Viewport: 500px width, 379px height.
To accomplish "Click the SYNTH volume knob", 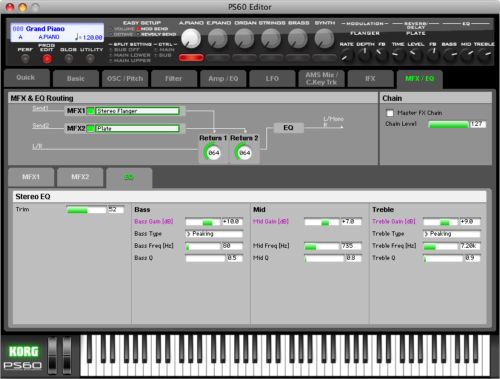I will pos(324,38).
